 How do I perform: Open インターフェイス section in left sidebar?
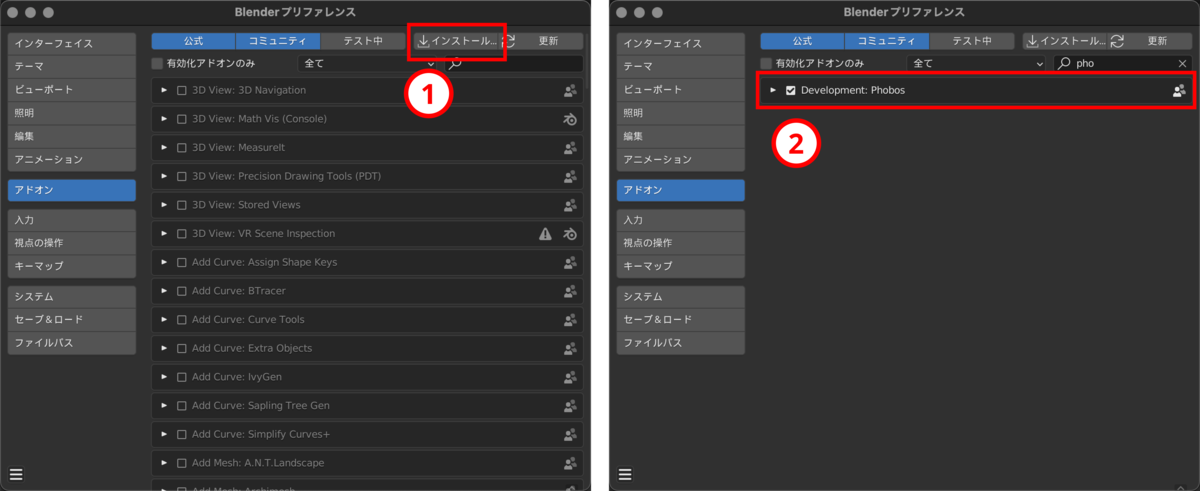(71, 44)
